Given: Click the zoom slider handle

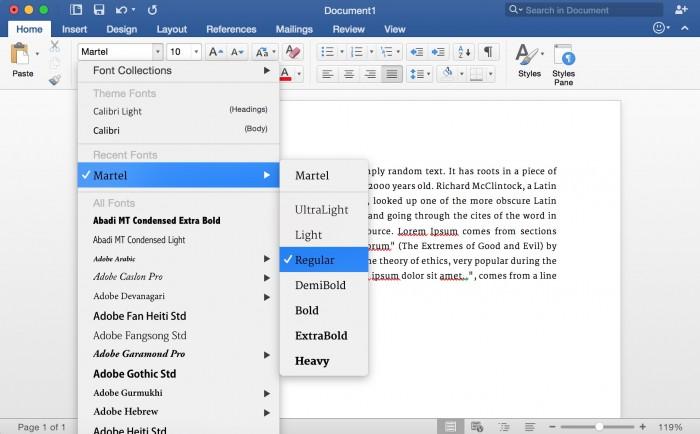Looking at the screenshot, I should [x=599, y=427].
